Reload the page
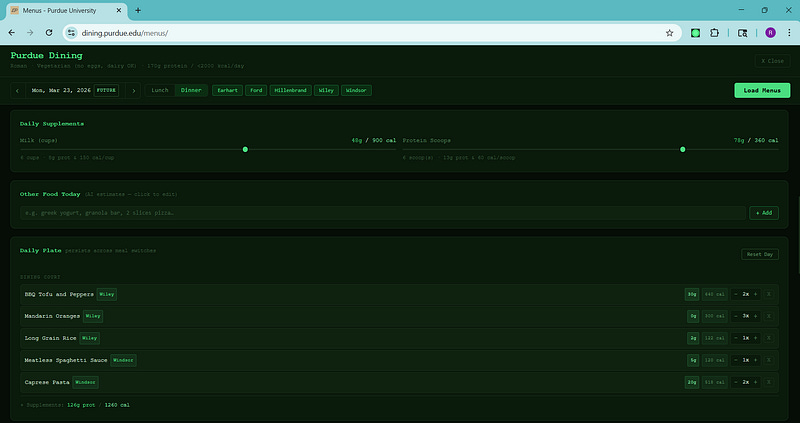800x423 pixels. click(49, 33)
